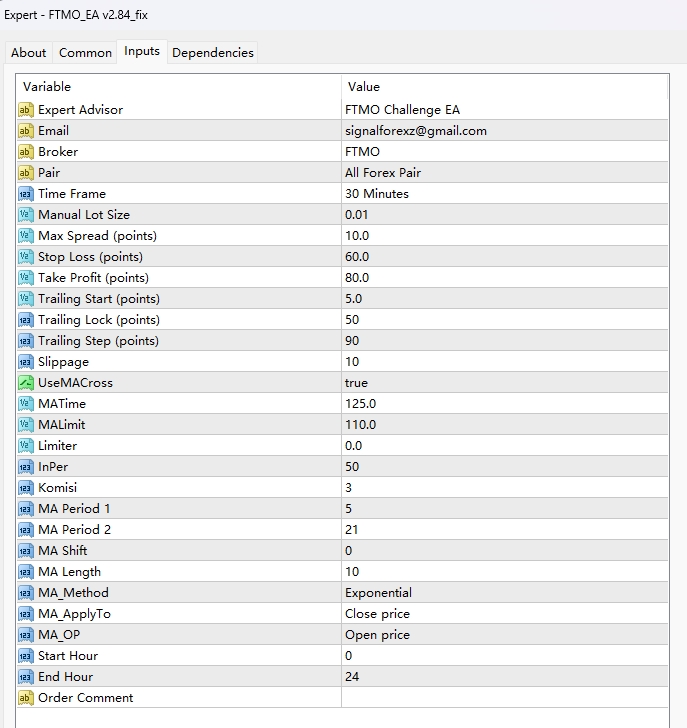Click the string icon beside Broker
This screenshot has width=687, height=728.
[26, 152]
